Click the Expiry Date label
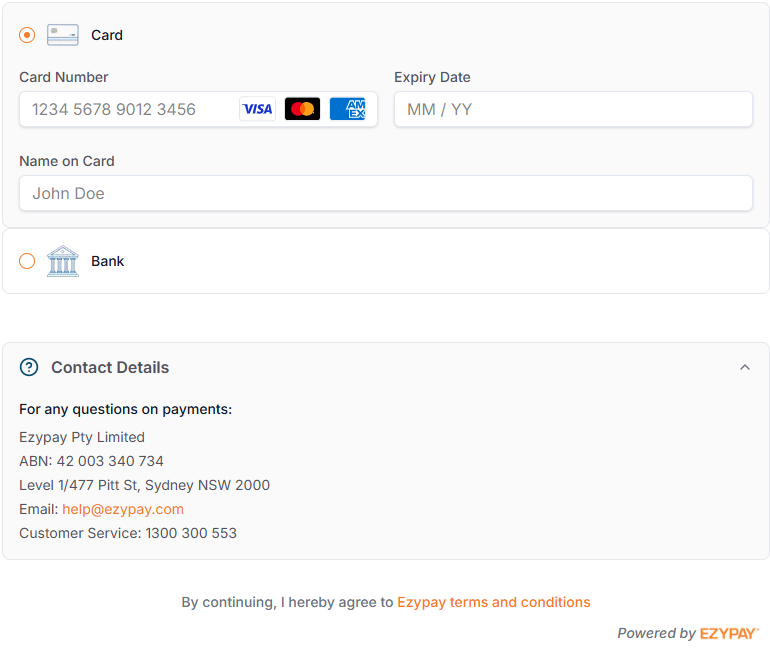The image size is (770, 648). (x=432, y=77)
